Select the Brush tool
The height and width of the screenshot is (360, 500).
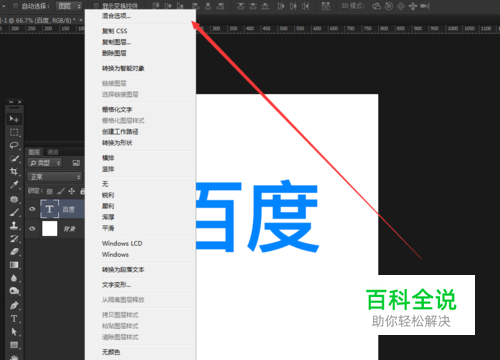[x=14, y=212]
